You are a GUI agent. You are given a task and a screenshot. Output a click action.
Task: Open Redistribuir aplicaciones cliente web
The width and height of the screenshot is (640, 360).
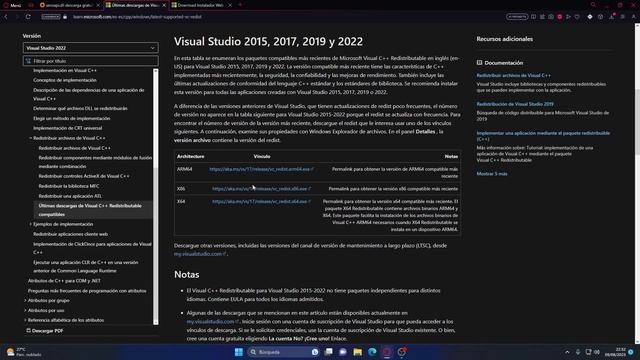(x=71, y=234)
